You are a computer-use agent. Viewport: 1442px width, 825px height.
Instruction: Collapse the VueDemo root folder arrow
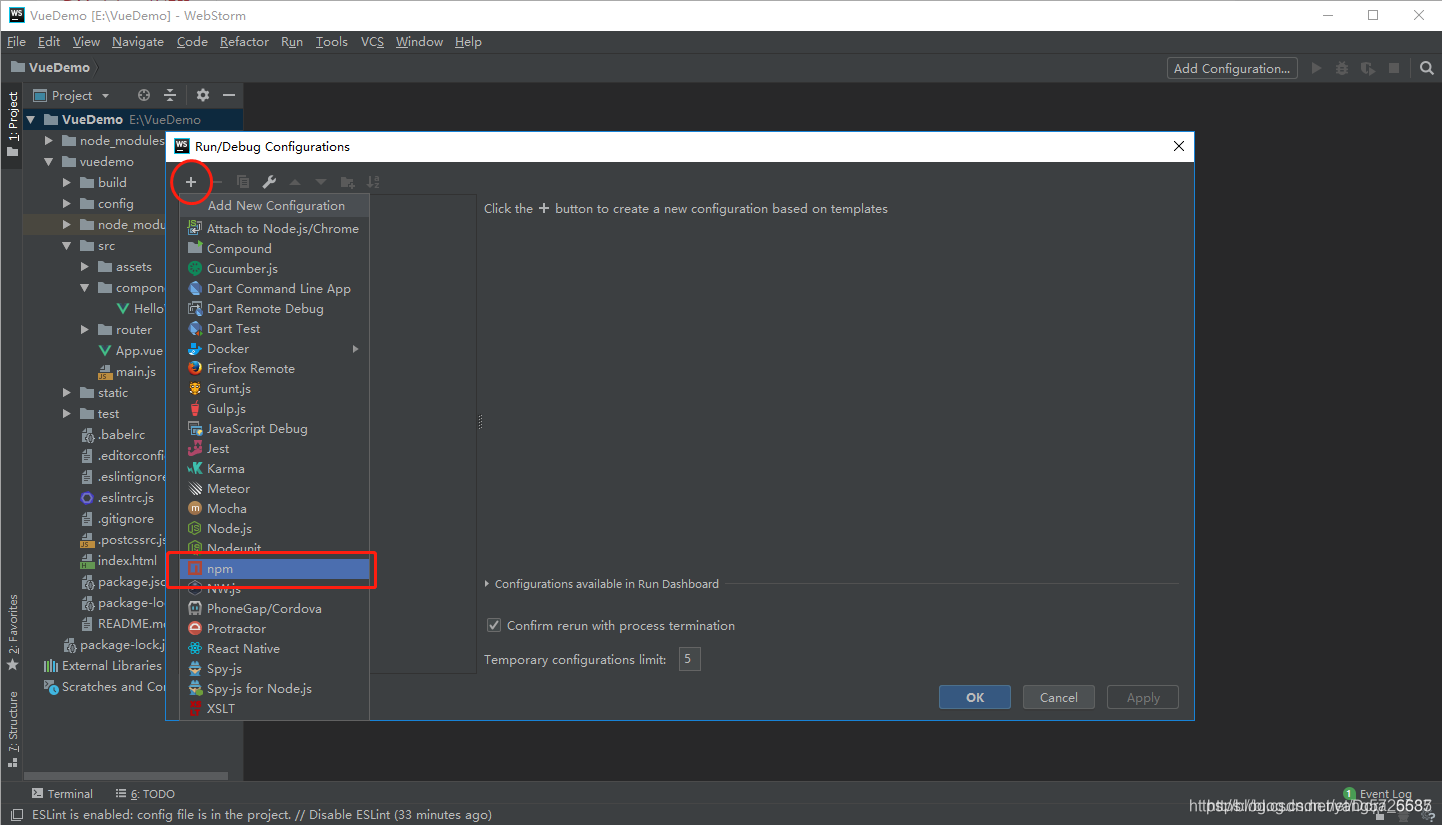click(x=30, y=119)
